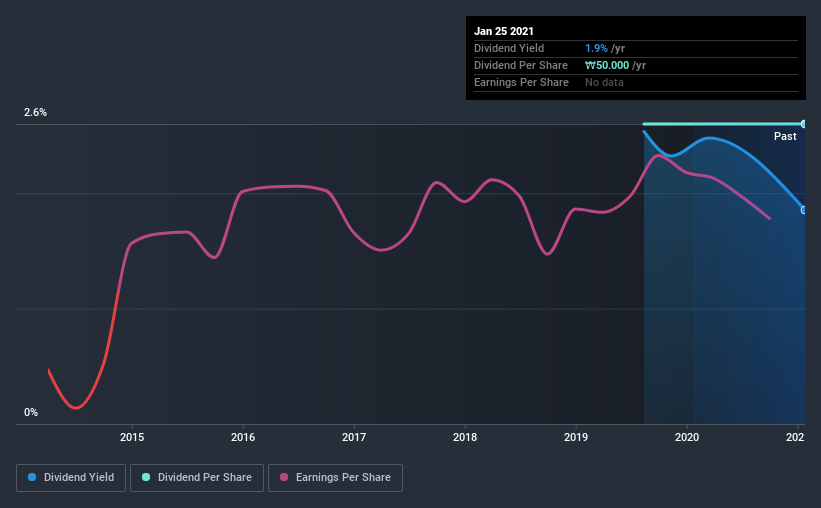821x508 pixels.
Task: Click the 2015 x-axis label
Action: coord(132,437)
